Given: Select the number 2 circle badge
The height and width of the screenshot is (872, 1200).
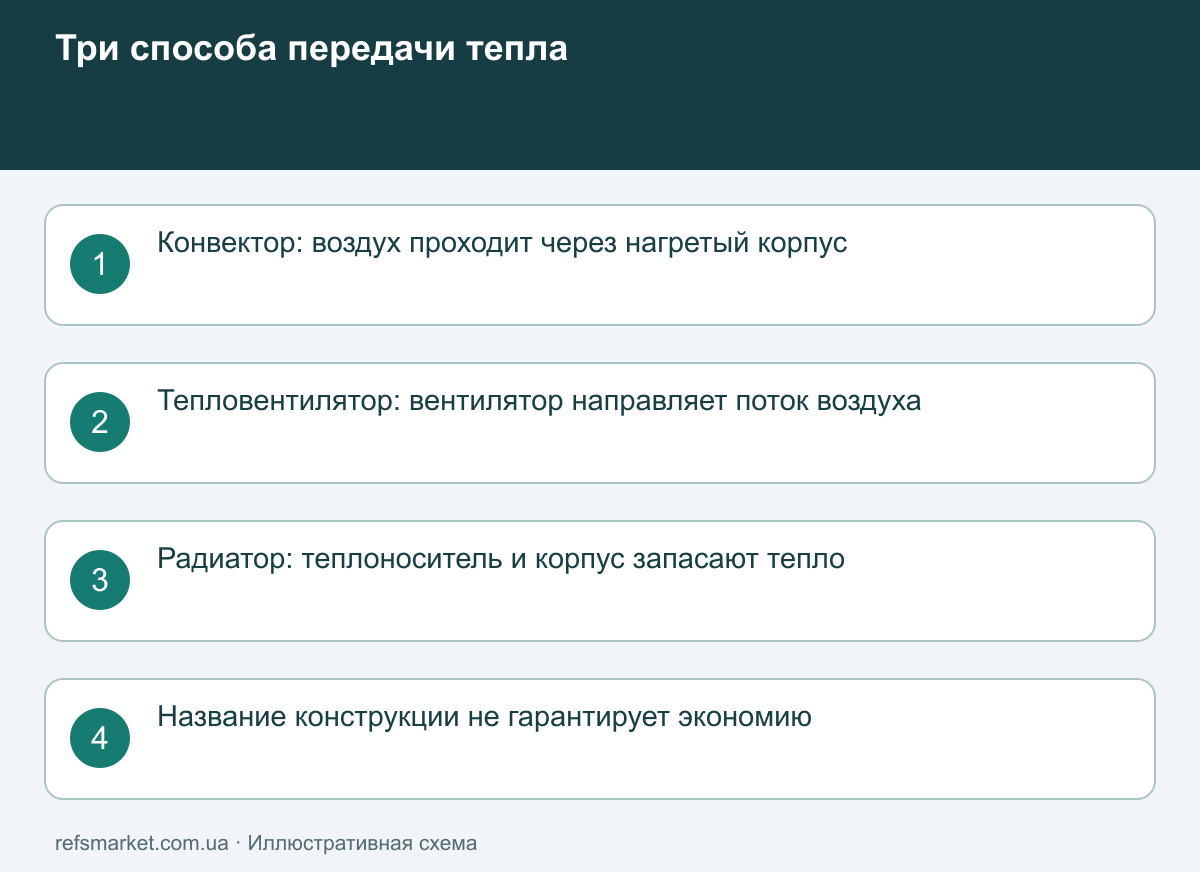Looking at the screenshot, I should (x=100, y=422).
